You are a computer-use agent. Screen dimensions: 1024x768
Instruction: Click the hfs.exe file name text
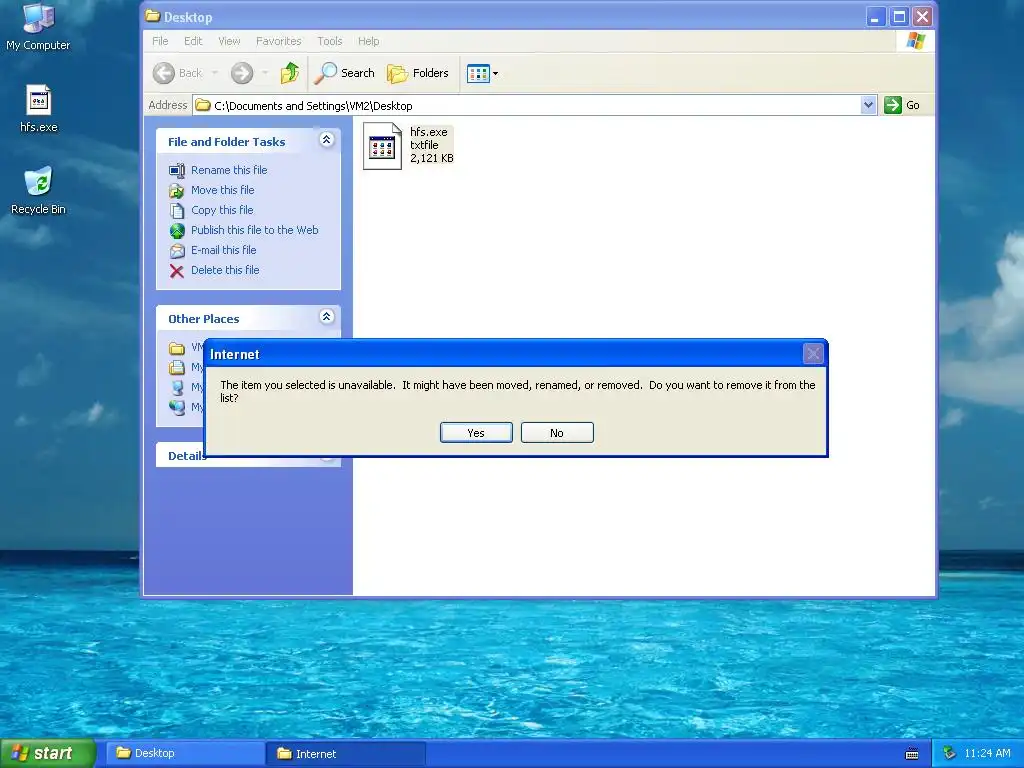click(x=428, y=132)
